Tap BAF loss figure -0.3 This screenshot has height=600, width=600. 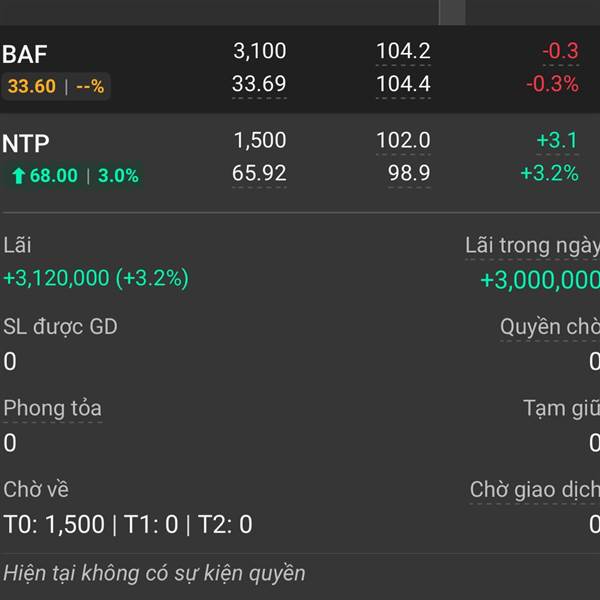[561, 51]
